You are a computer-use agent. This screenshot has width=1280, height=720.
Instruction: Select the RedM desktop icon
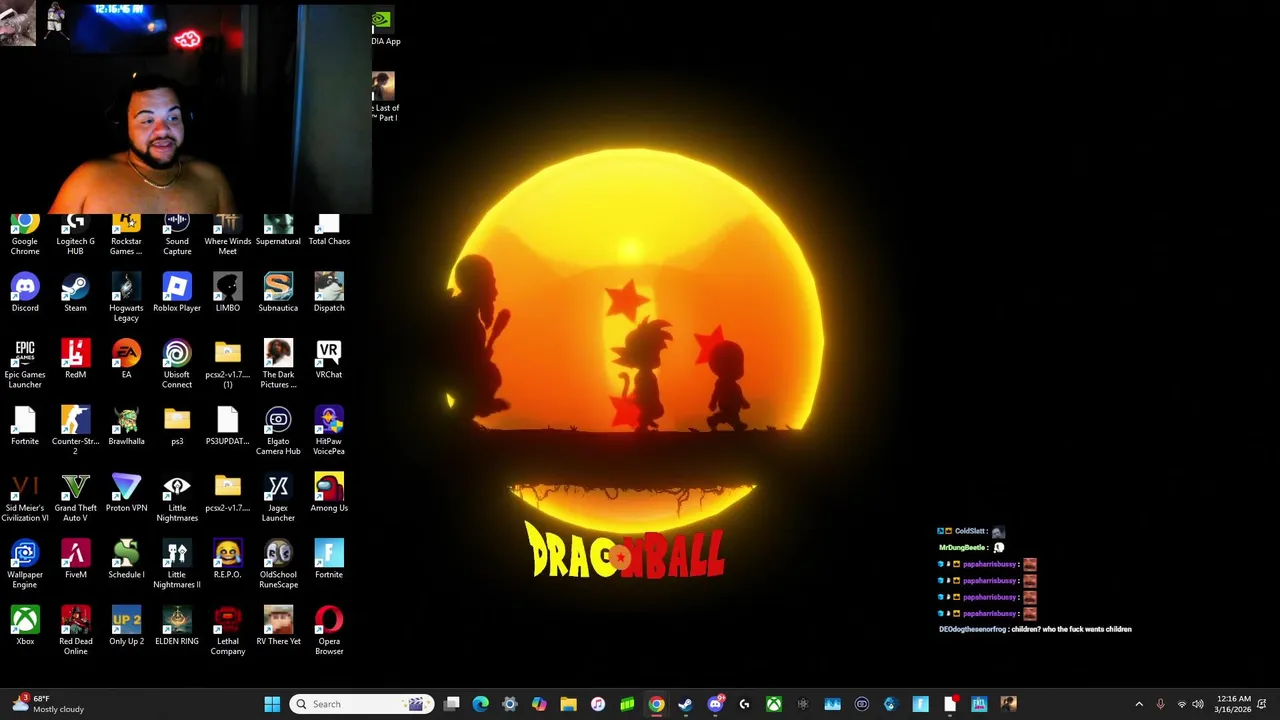pyautogui.click(x=76, y=360)
